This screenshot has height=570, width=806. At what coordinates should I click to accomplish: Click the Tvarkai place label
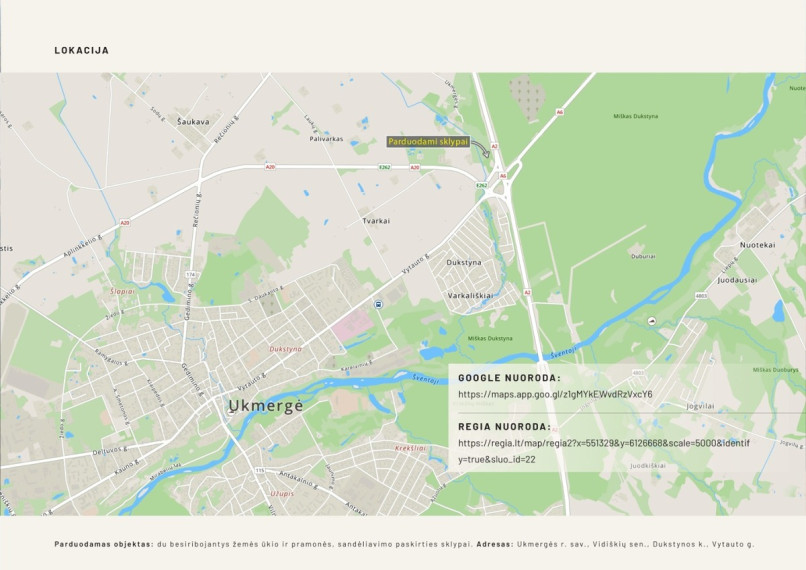[x=376, y=221]
